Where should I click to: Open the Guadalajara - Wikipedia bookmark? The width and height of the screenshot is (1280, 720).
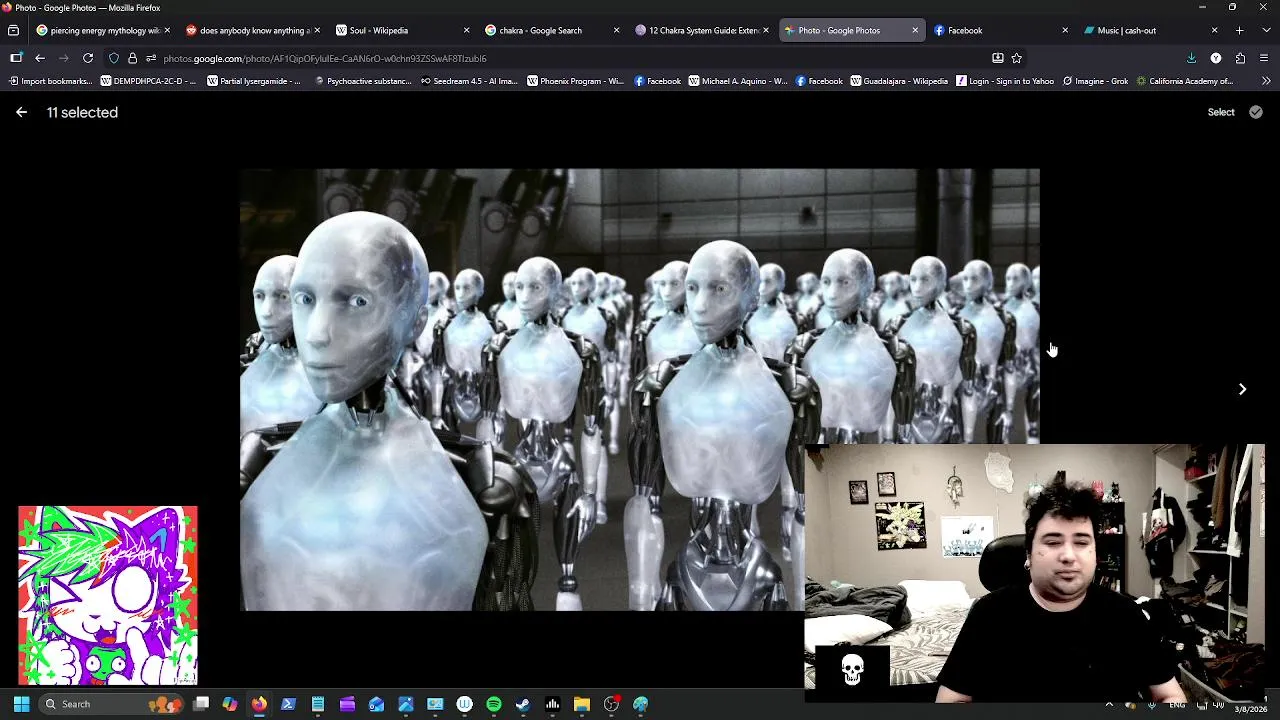coord(898,81)
